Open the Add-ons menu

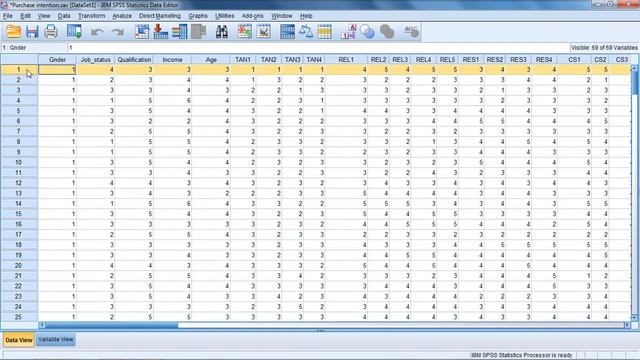(x=252, y=16)
